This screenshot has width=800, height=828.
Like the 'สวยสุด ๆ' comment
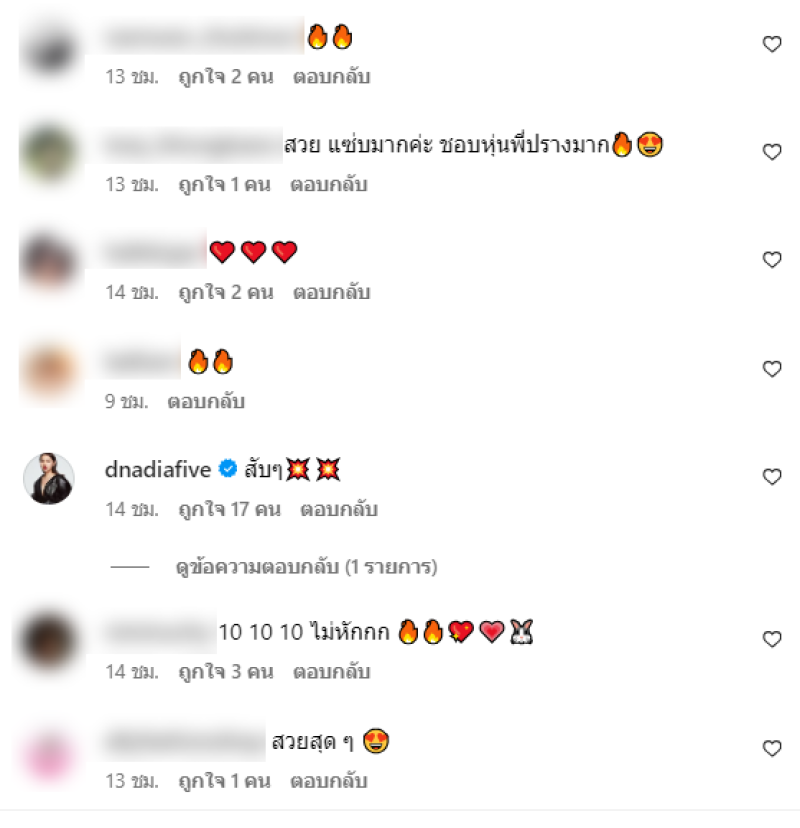coord(772,748)
